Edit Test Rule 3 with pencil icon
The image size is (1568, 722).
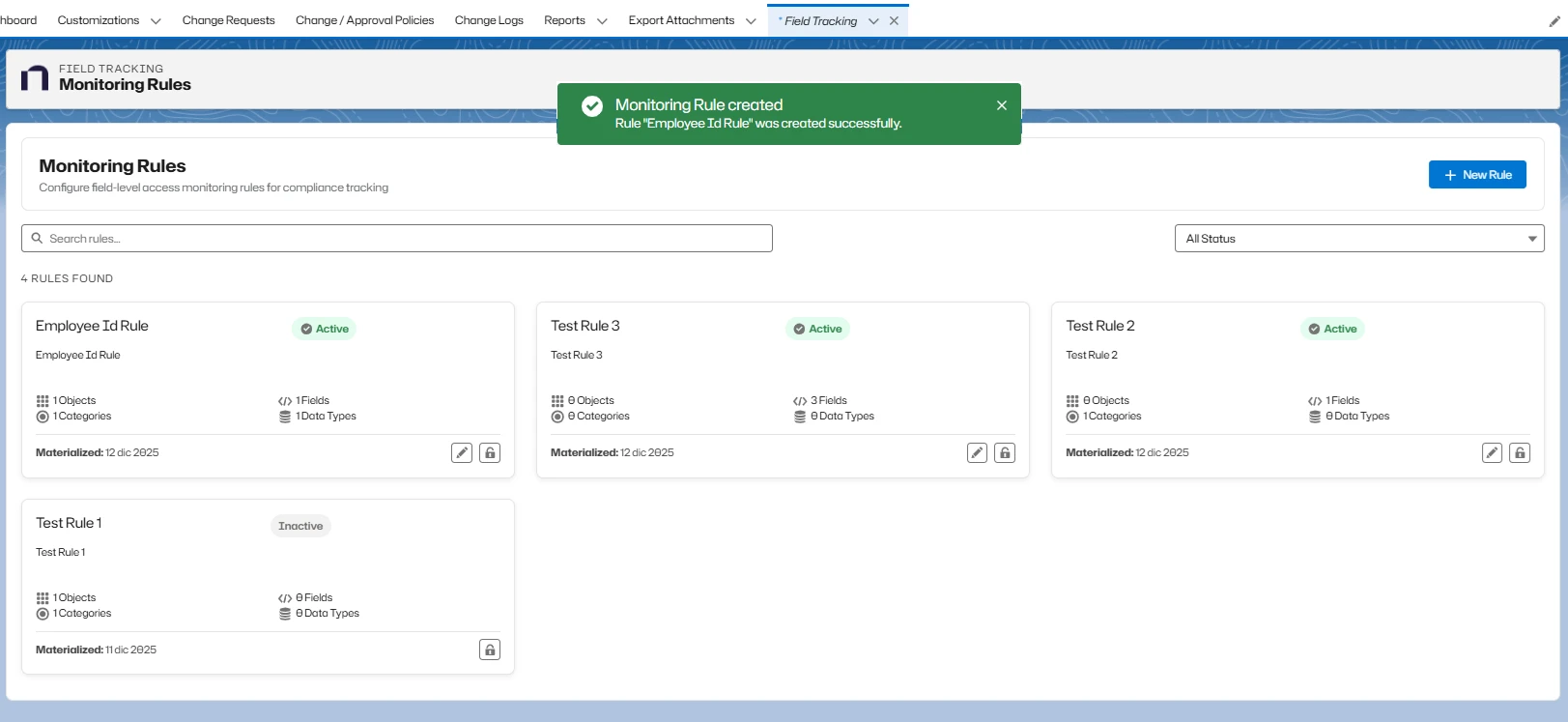click(977, 452)
